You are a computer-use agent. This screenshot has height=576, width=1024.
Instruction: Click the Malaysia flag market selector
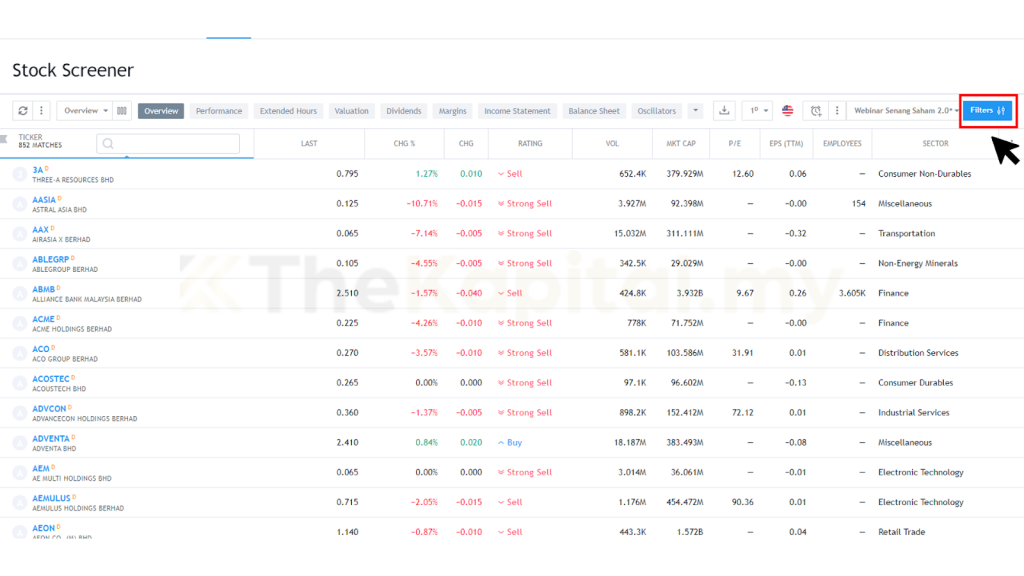pos(788,111)
